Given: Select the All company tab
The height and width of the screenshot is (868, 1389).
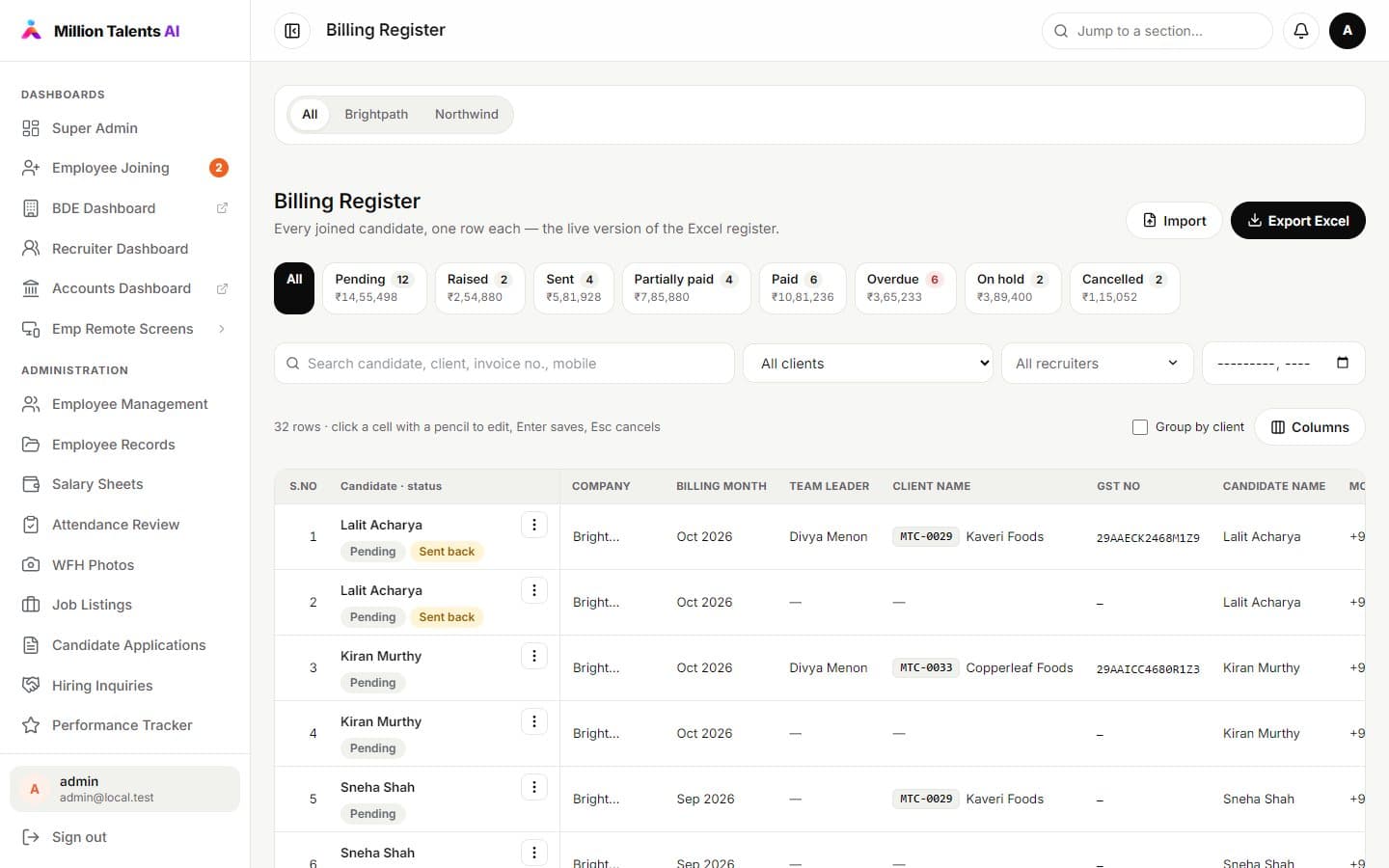Looking at the screenshot, I should 310,114.
